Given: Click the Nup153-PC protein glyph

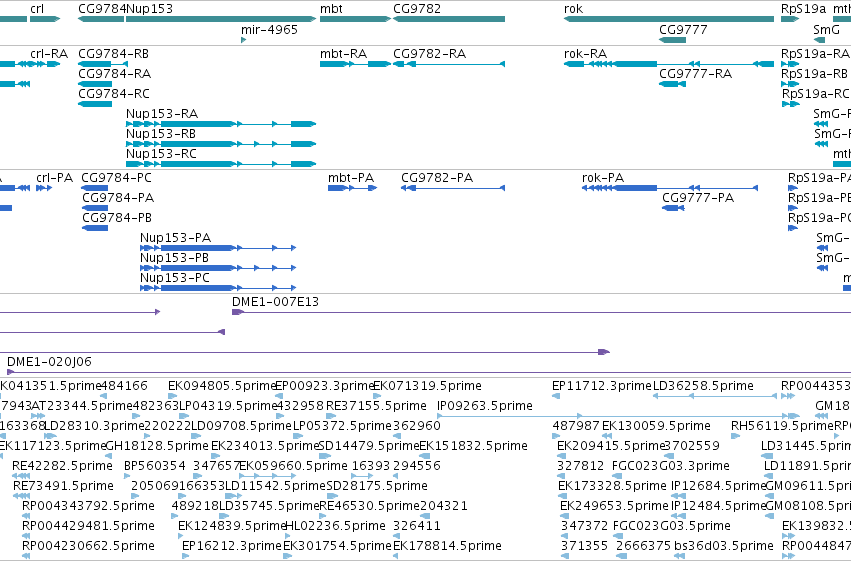Looking at the screenshot, I should coord(218,288).
